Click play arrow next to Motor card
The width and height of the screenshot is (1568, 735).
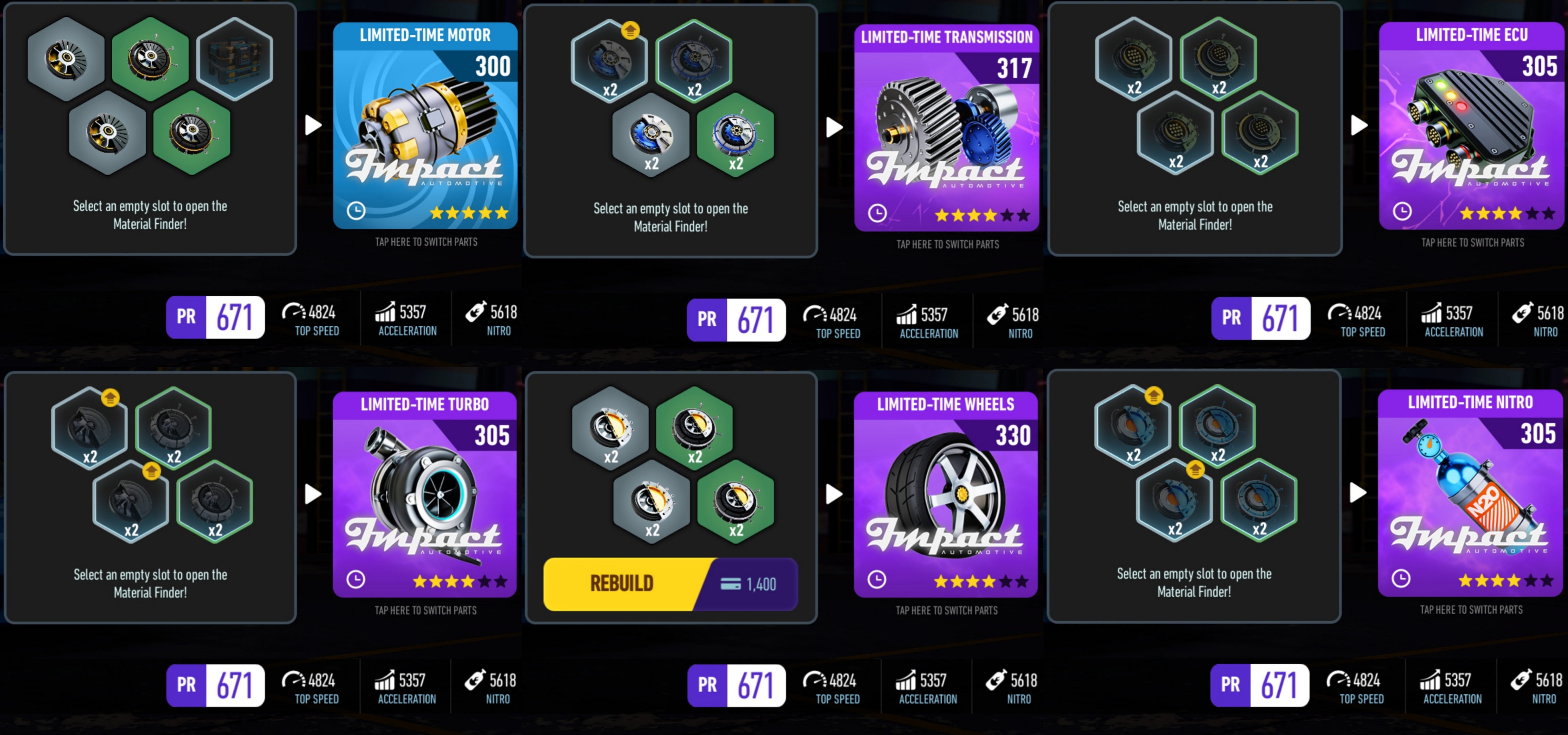(x=313, y=125)
